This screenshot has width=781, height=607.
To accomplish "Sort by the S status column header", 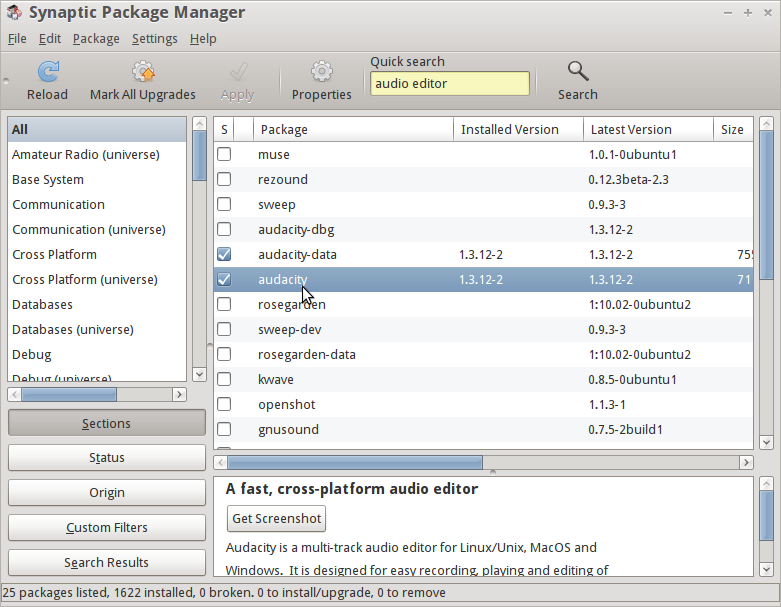I will [224, 129].
